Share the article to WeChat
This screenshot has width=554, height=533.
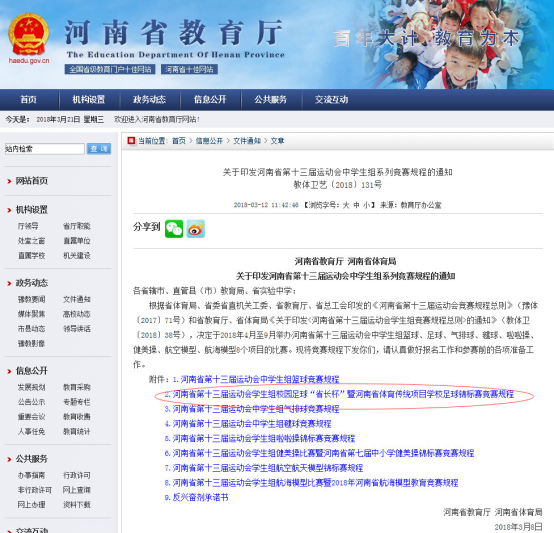[174, 229]
